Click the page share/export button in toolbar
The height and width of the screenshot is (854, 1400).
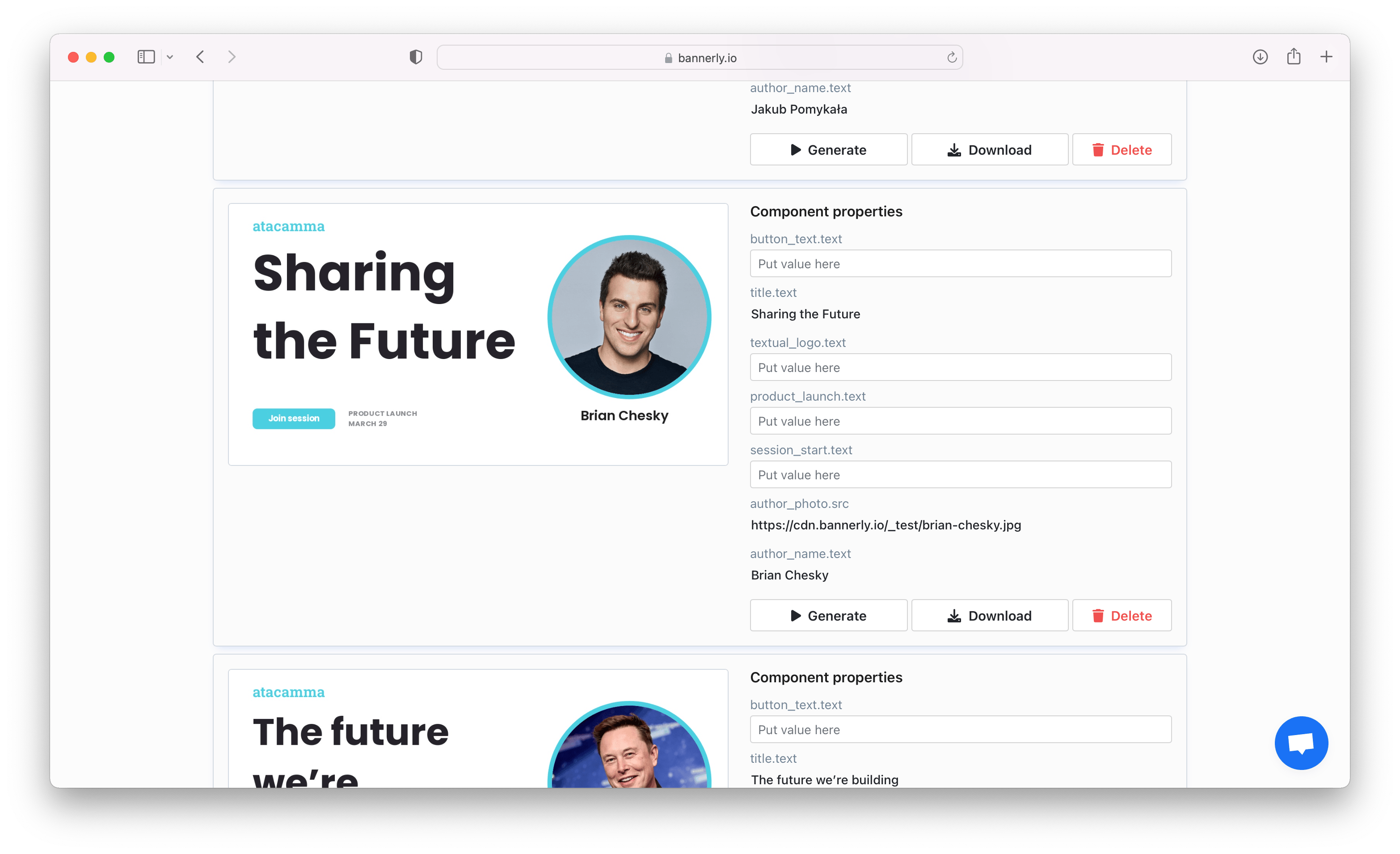click(x=1294, y=56)
